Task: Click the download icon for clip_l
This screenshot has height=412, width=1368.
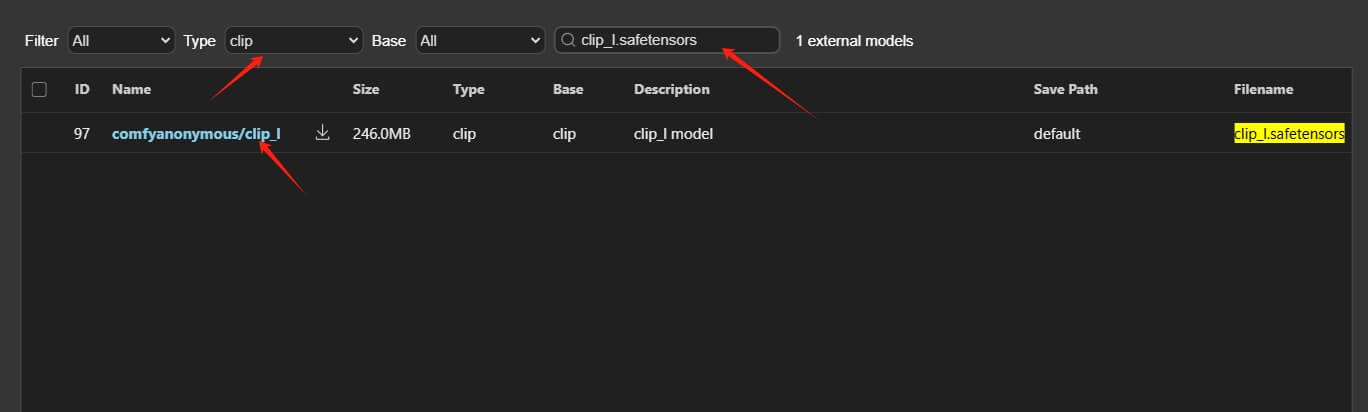Action: click(322, 133)
